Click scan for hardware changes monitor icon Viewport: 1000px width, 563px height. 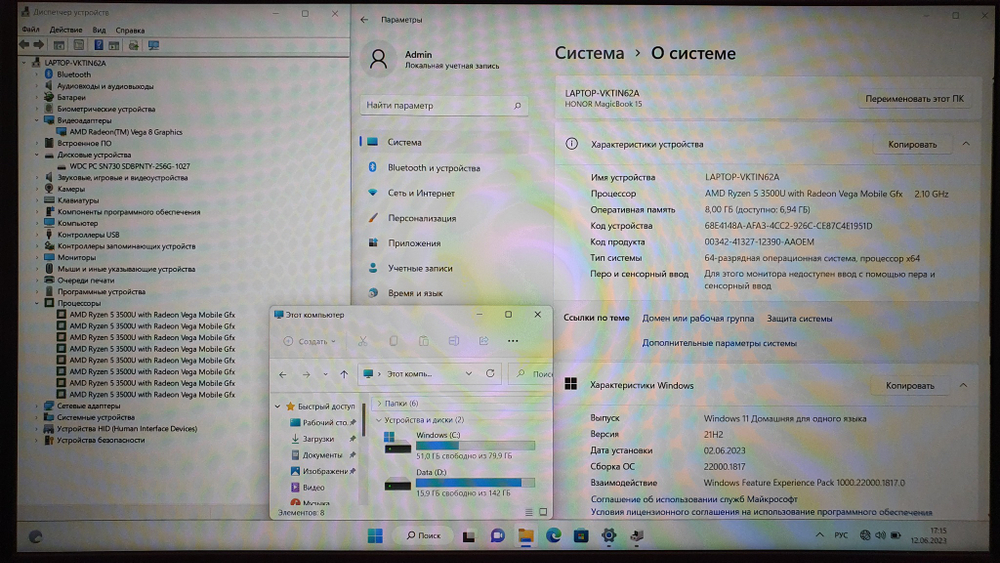[153, 45]
